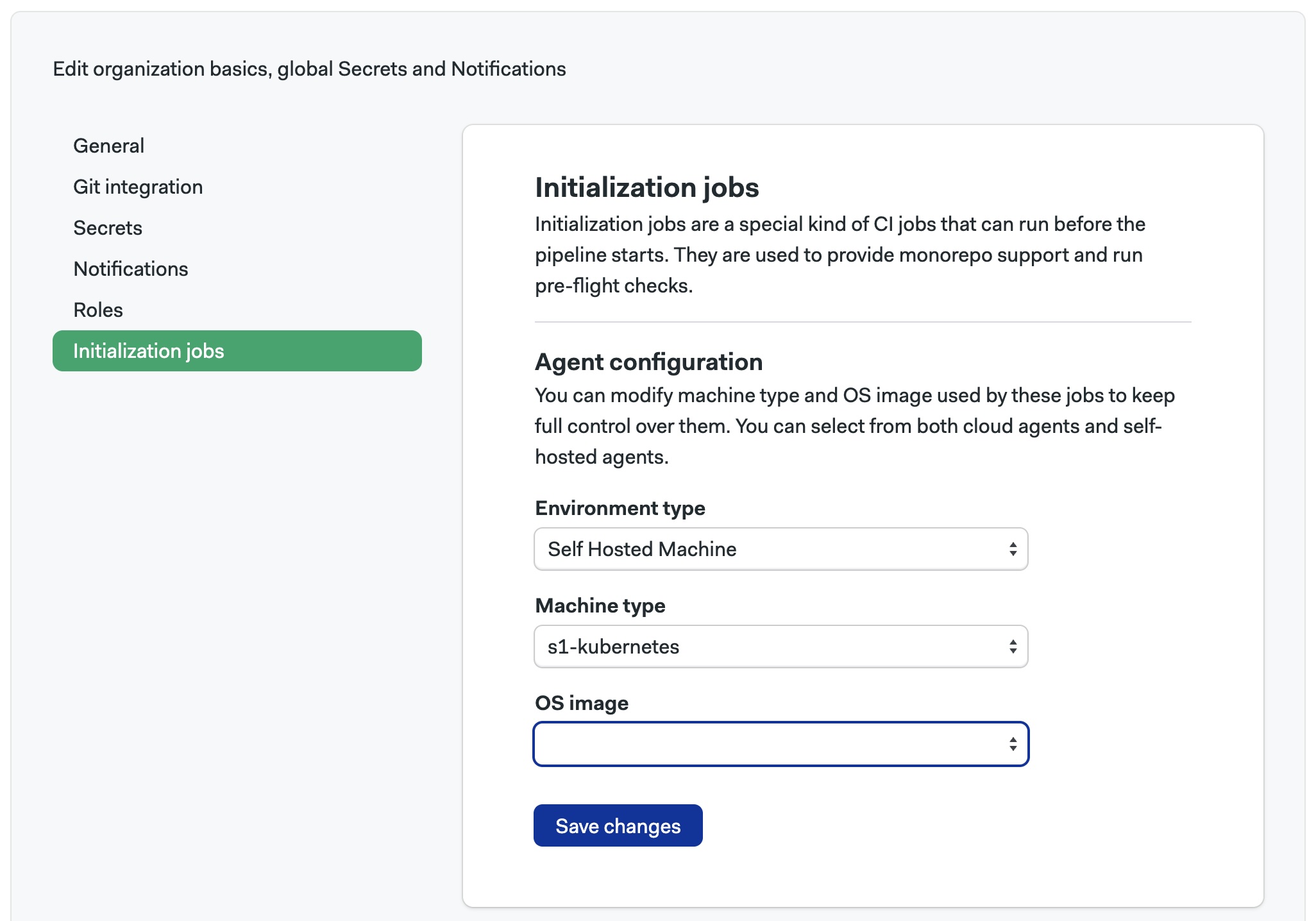Image resolution: width=1316 pixels, height=921 pixels.
Task: Click the Environment type label
Action: (619, 507)
